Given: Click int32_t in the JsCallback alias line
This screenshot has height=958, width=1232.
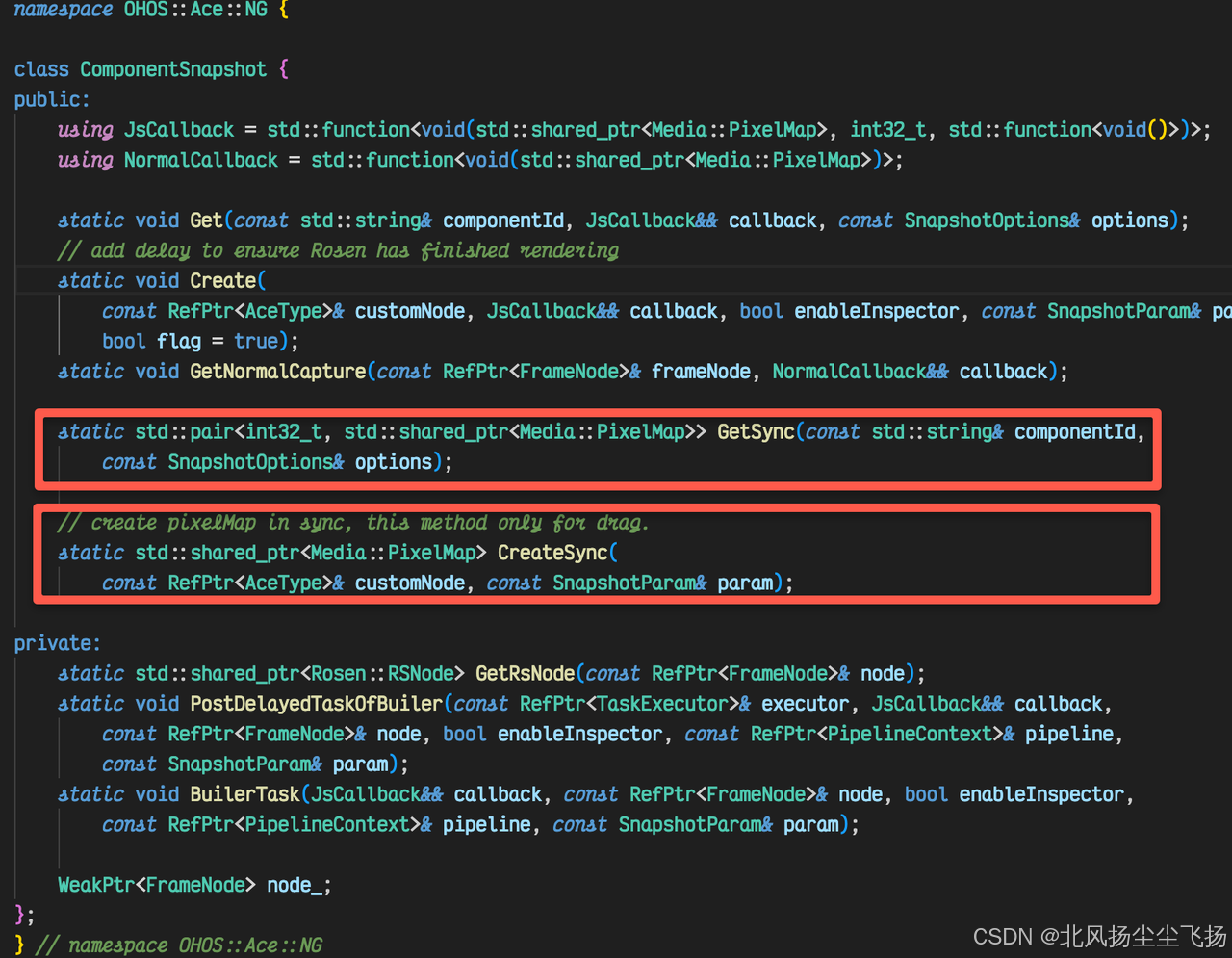Looking at the screenshot, I should pyautogui.click(x=887, y=130).
